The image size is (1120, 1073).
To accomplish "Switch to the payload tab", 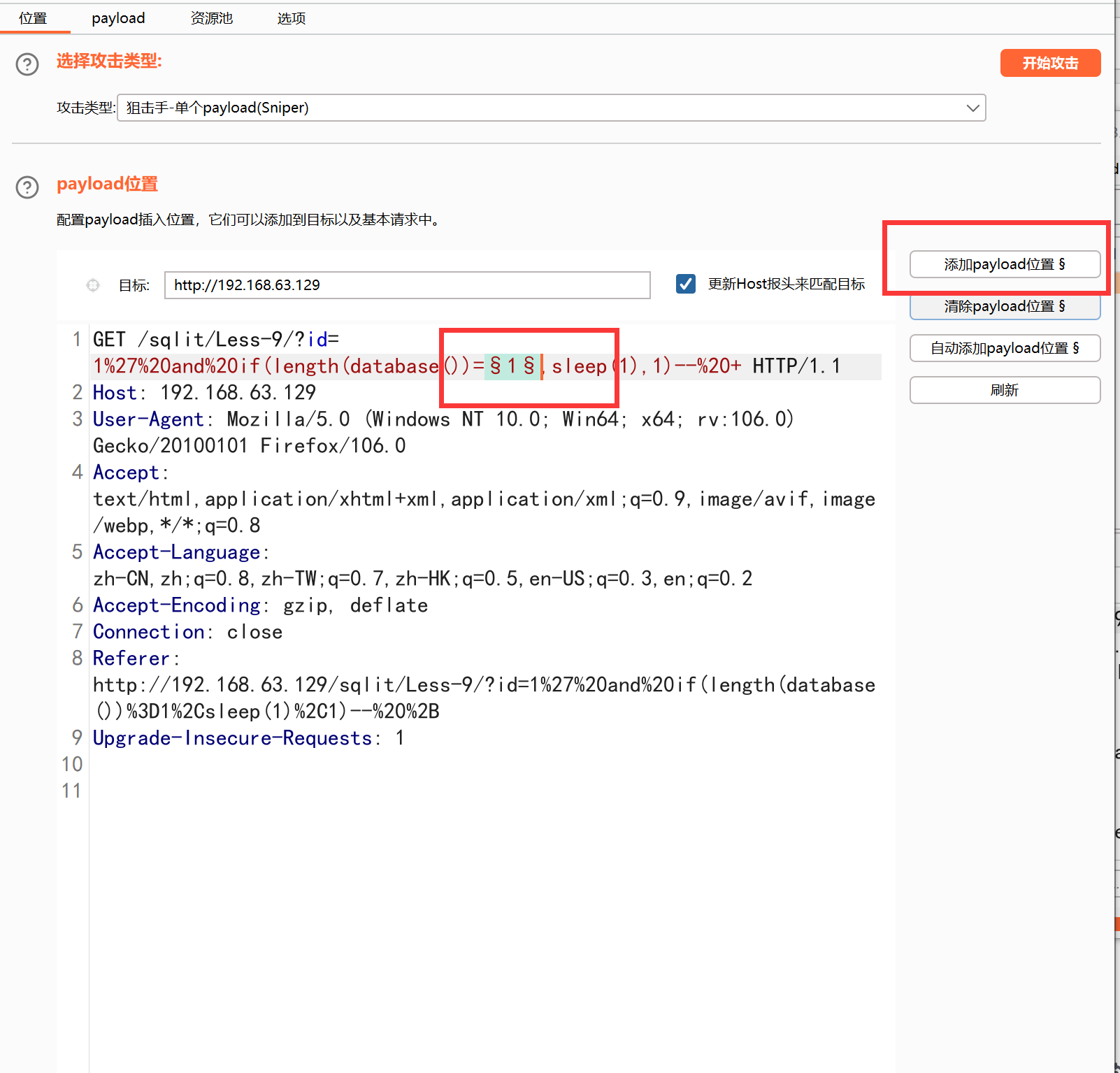I will [x=118, y=18].
